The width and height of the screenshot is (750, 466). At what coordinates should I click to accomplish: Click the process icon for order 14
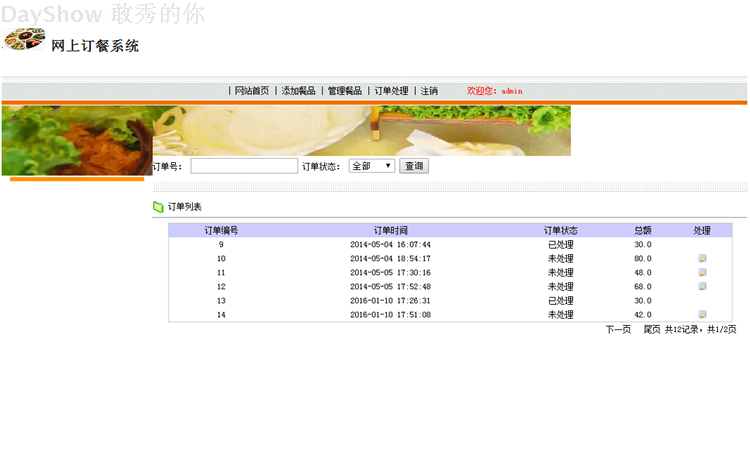702,314
